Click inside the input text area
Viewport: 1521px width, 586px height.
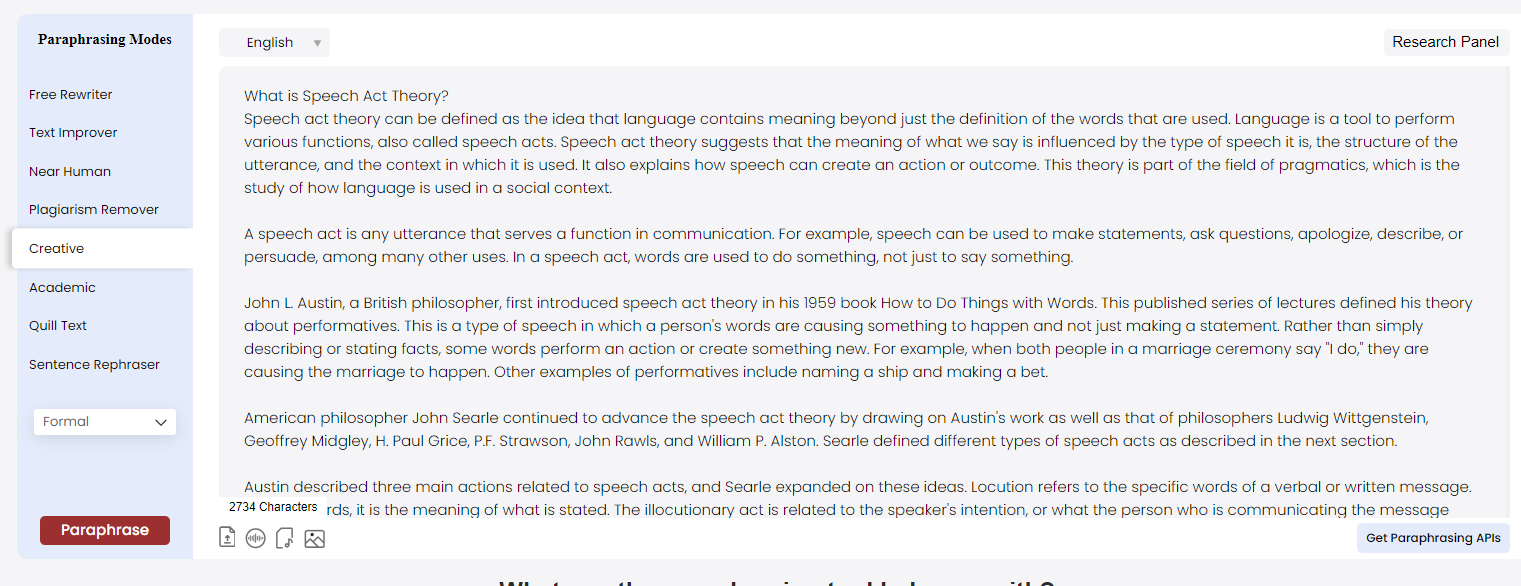point(860,280)
